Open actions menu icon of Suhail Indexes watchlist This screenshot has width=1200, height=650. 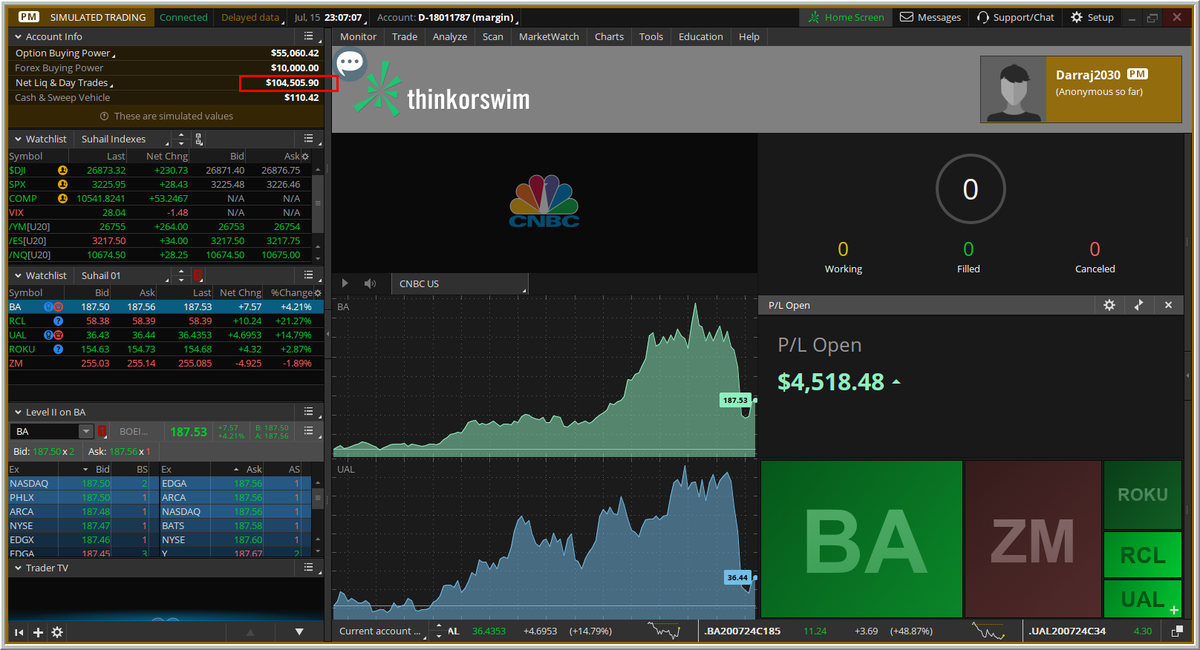click(311, 139)
